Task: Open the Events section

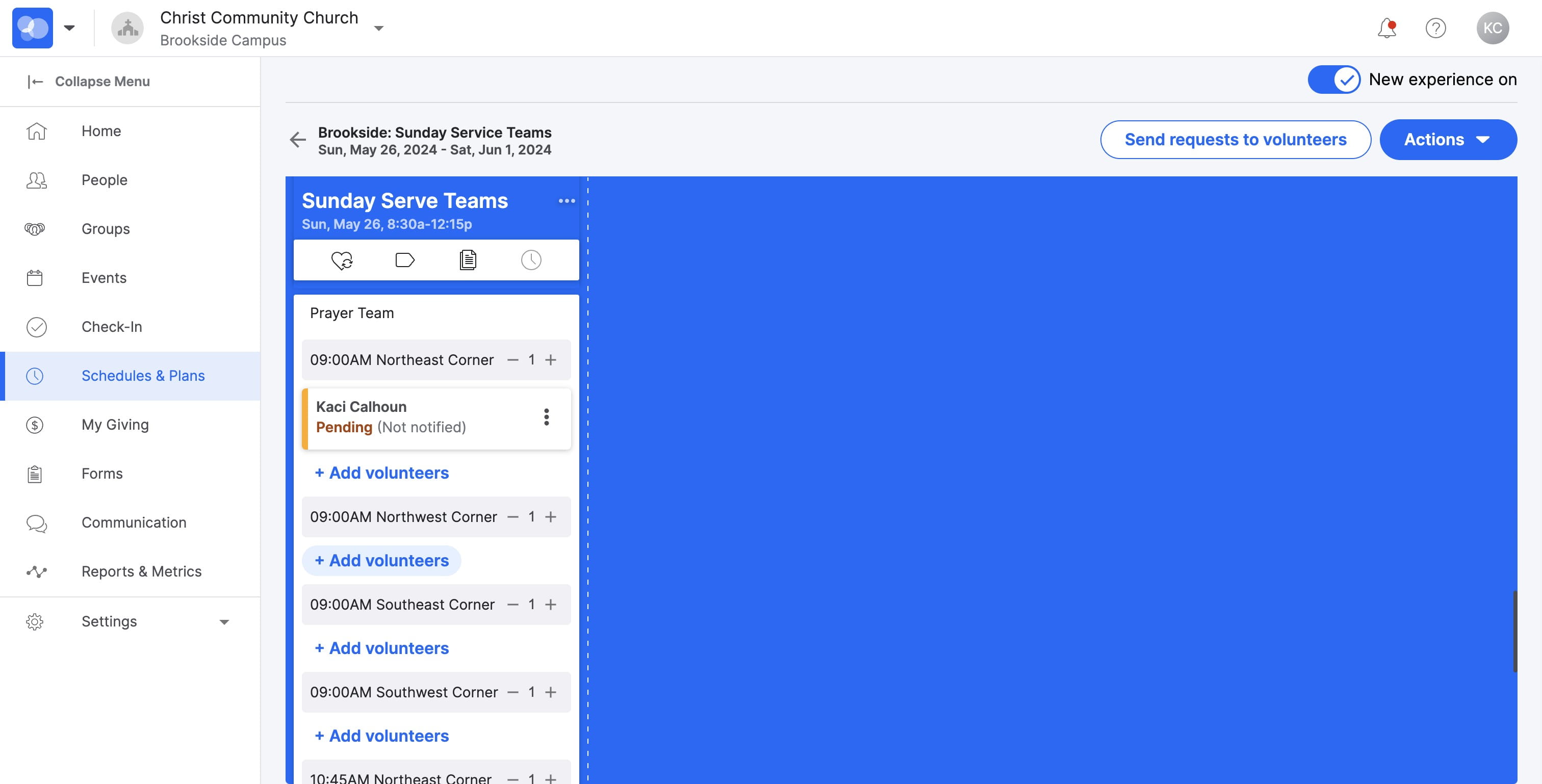Action: click(130, 278)
